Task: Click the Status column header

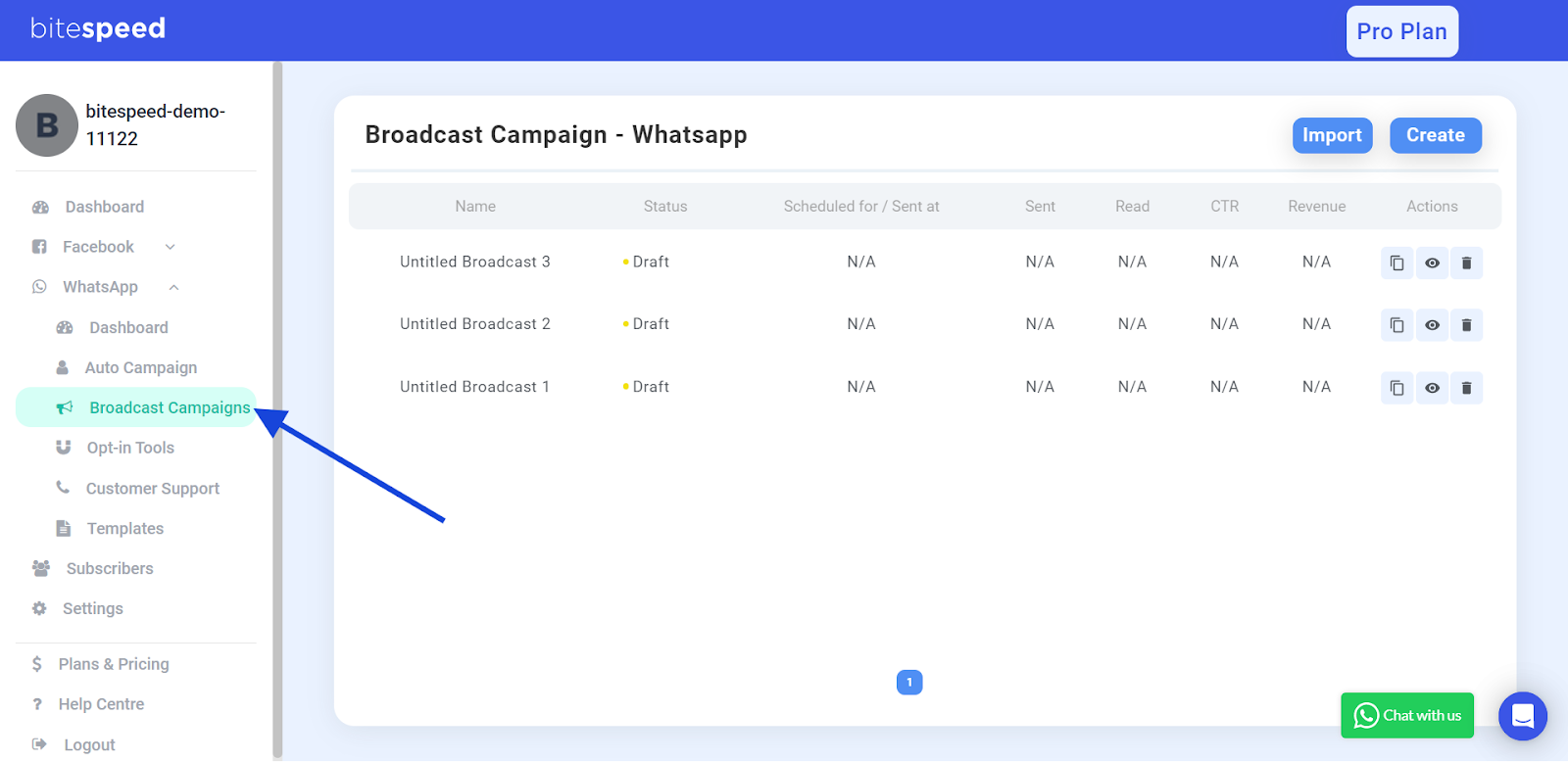Action: pyautogui.click(x=665, y=207)
